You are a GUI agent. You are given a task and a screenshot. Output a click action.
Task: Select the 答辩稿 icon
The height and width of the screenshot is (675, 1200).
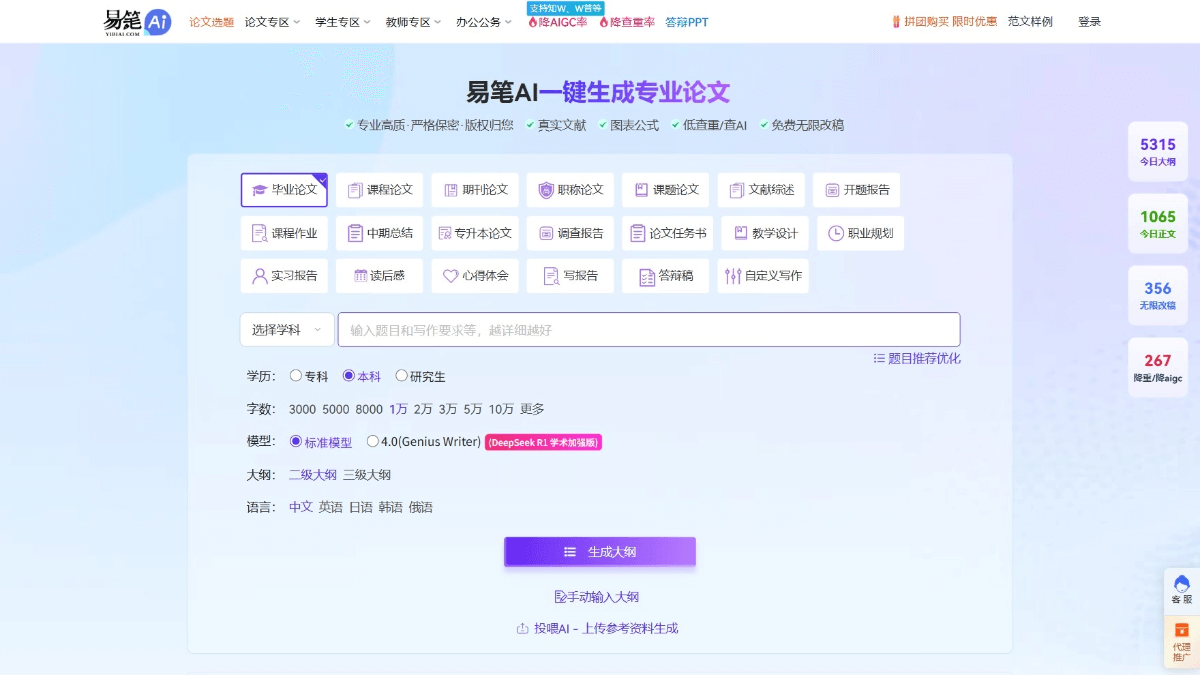(x=646, y=276)
